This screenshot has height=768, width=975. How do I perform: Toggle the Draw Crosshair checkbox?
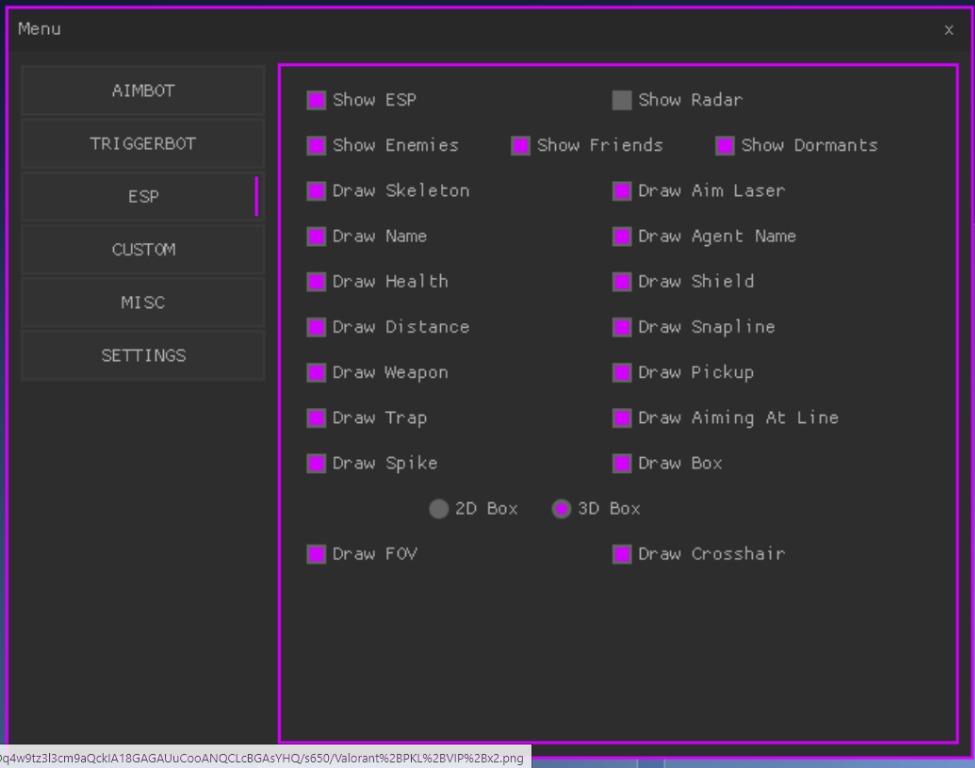tap(622, 554)
